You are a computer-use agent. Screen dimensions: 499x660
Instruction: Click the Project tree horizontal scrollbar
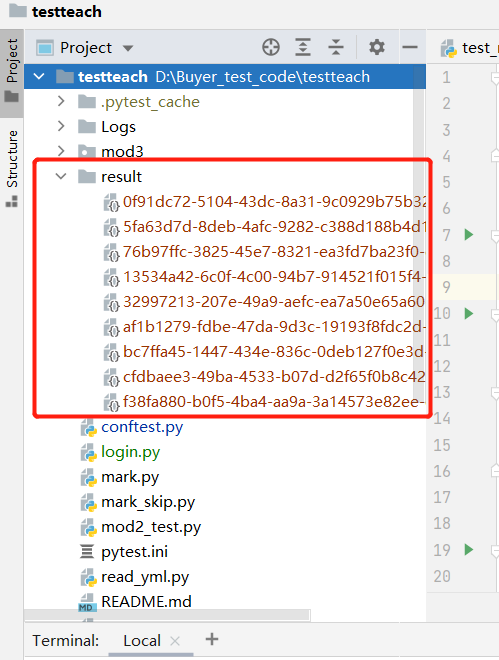[x=167, y=615]
